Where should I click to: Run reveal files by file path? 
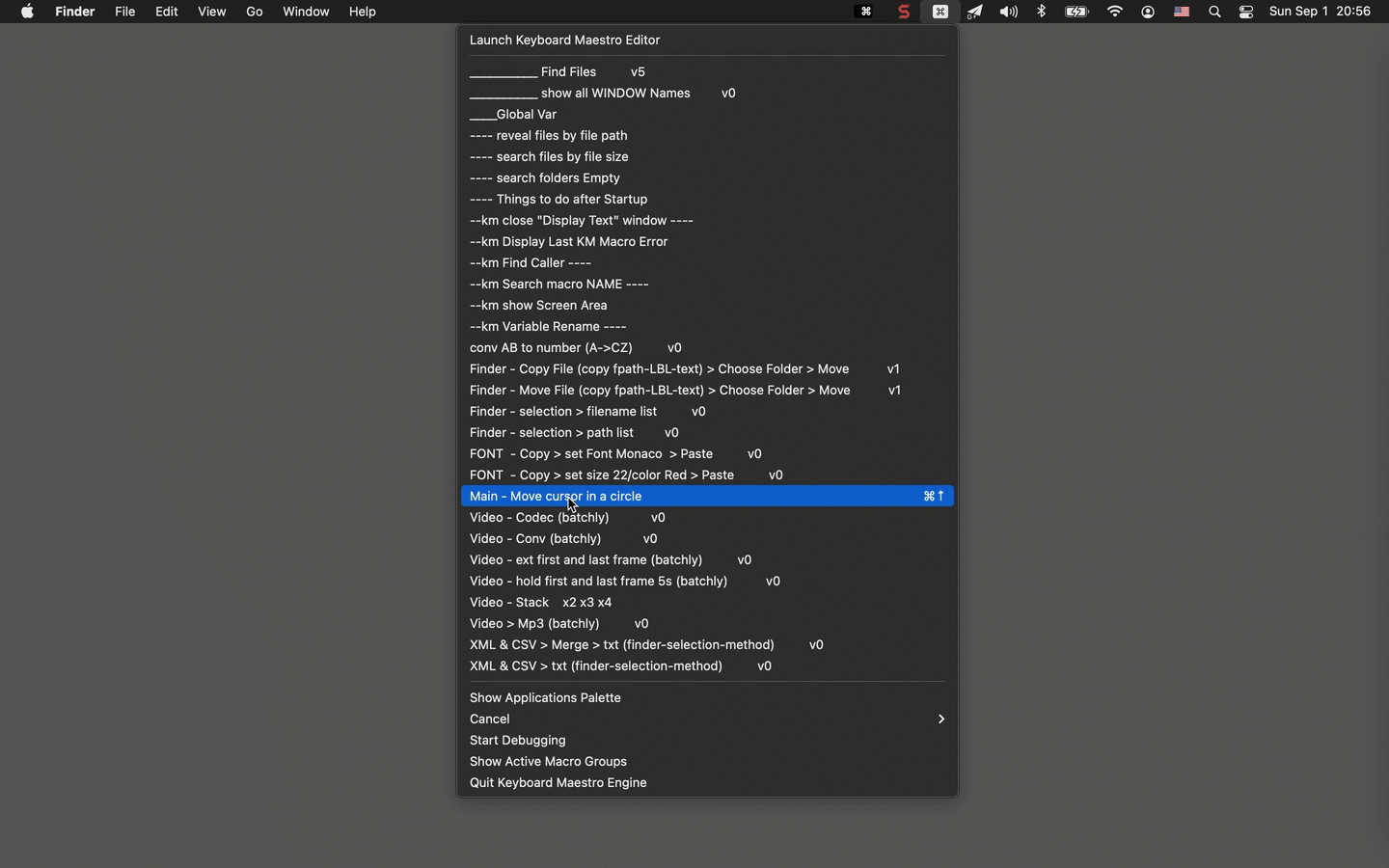click(707, 136)
